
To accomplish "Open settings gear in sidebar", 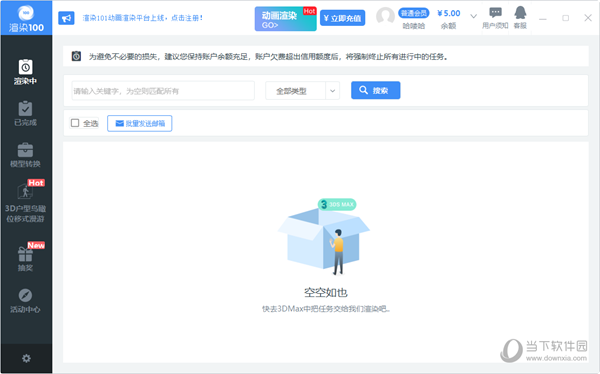I will pyautogui.click(x=26, y=358).
